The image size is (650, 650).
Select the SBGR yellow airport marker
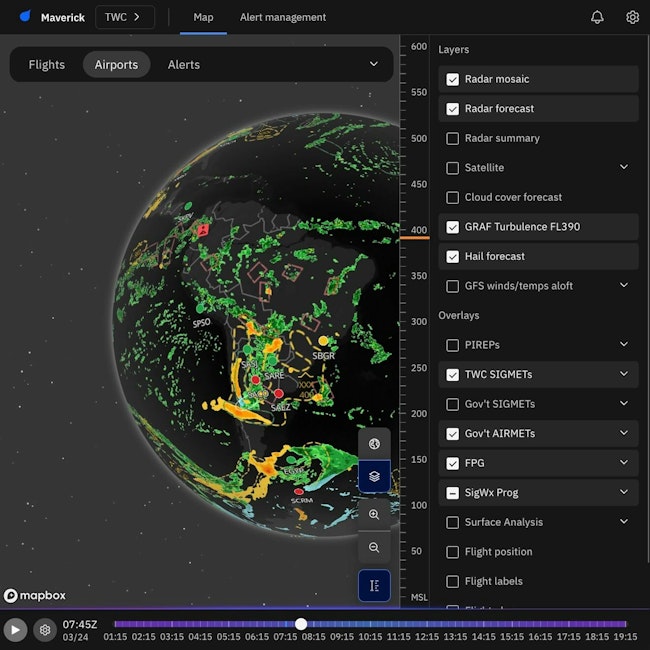(323, 341)
